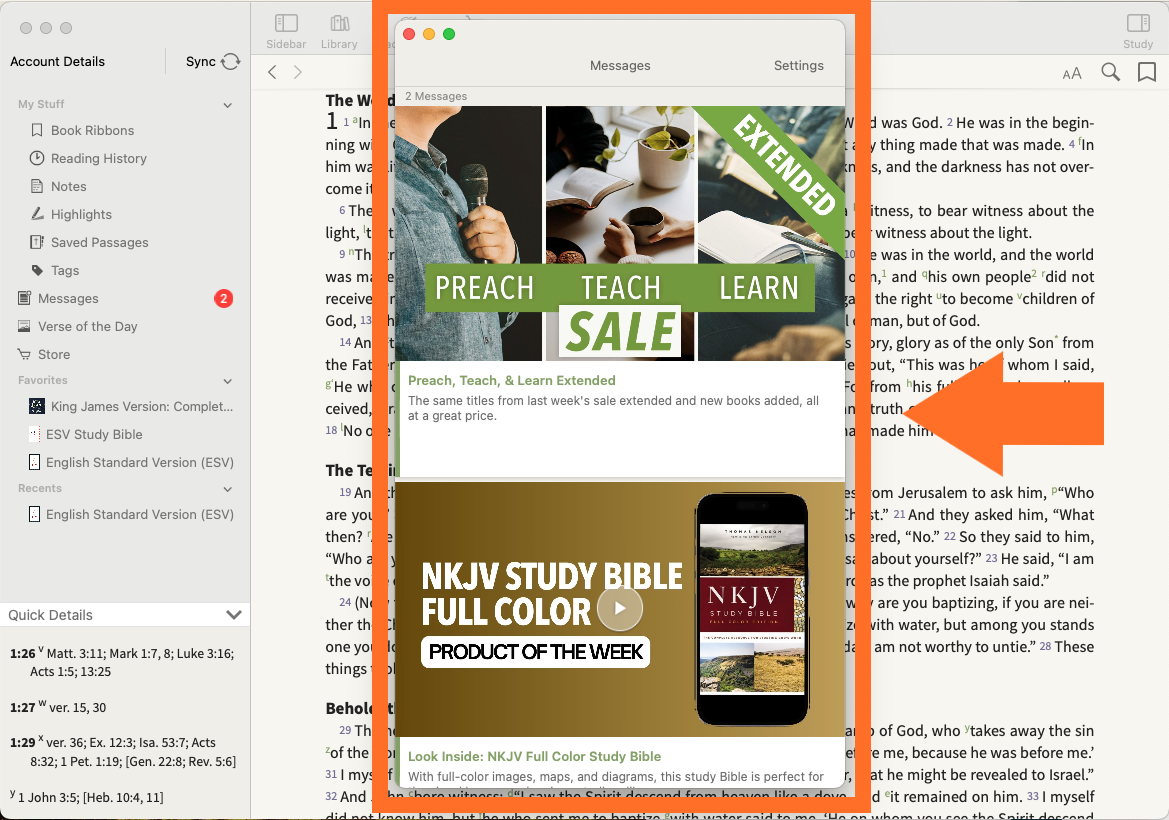1169x820 pixels.
Task: Open King James Version favorite
Action: point(142,406)
